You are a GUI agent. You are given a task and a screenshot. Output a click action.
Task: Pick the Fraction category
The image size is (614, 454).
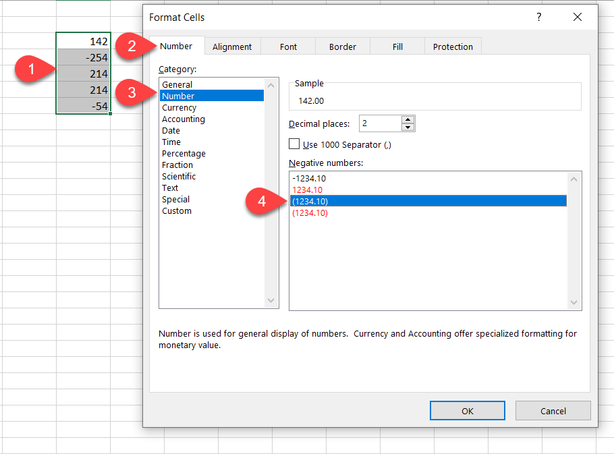(212, 165)
